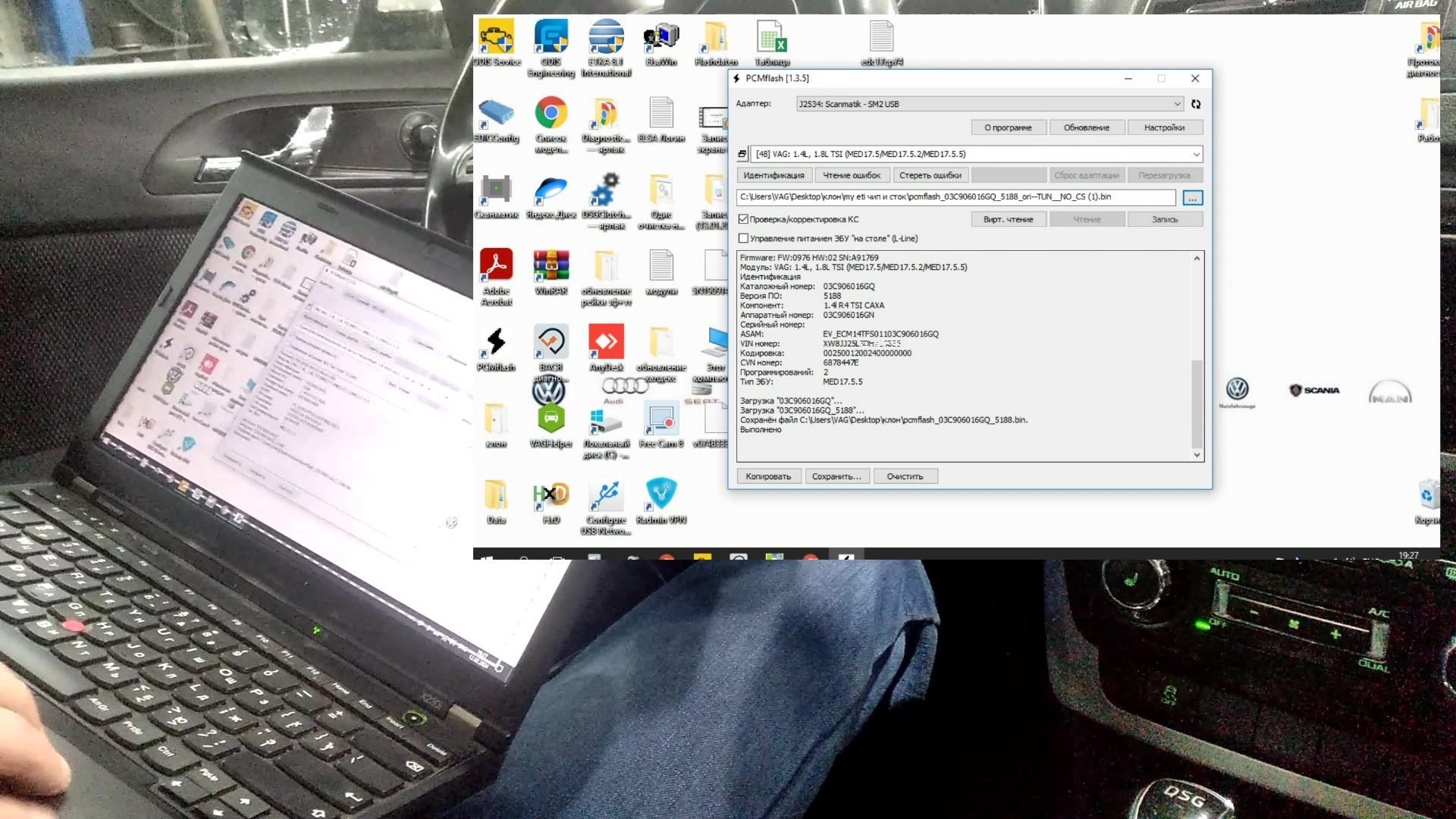Click Копировать below the log
Image resolution: width=1456 pixels, height=819 pixels.
click(x=768, y=476)
